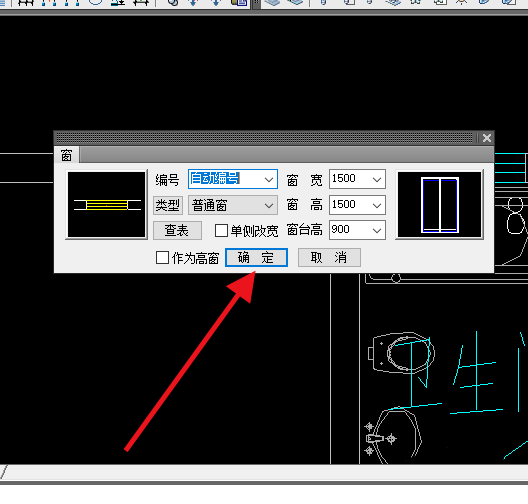Expand the 窗台高 sill height dropdown arrow
This screenshot has width=528, height=504.
(377, 230)
